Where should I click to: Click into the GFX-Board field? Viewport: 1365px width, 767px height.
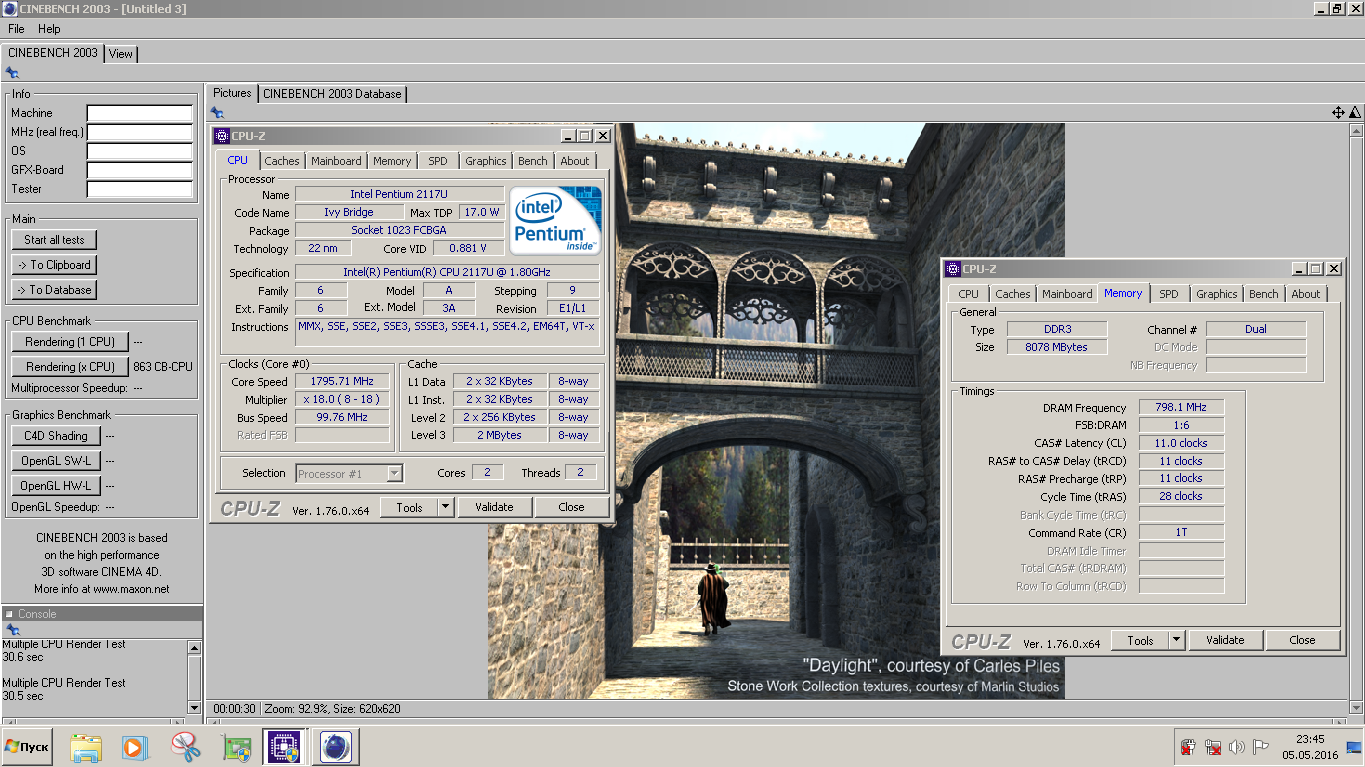[139, 170]
